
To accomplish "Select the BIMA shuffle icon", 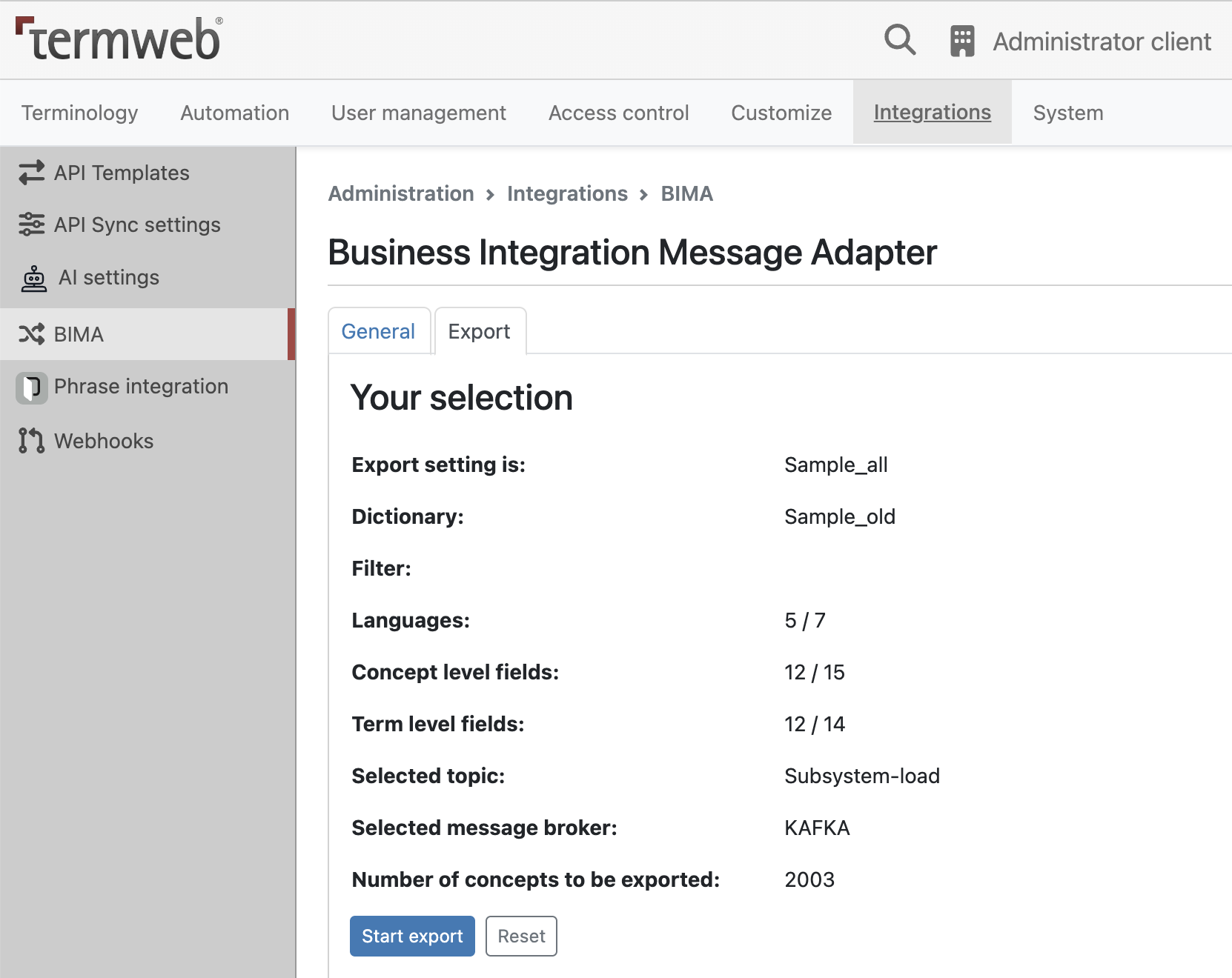I will click(31, 334).
